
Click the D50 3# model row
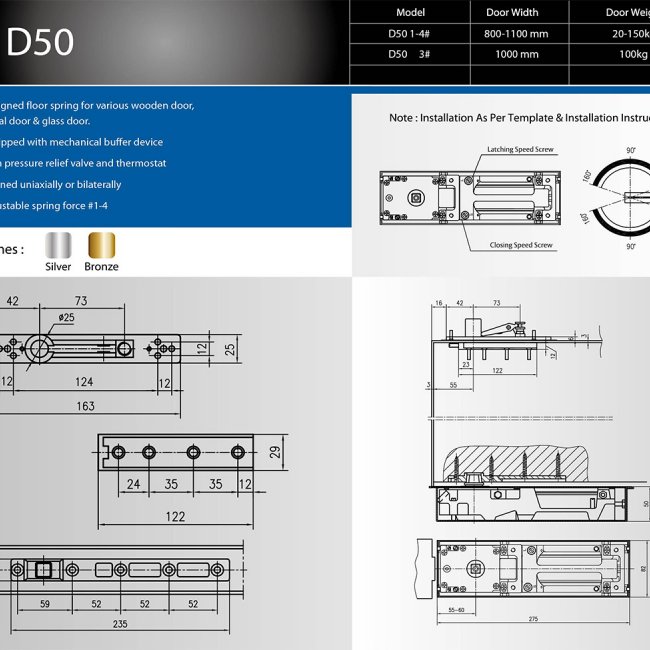(410, 54)
